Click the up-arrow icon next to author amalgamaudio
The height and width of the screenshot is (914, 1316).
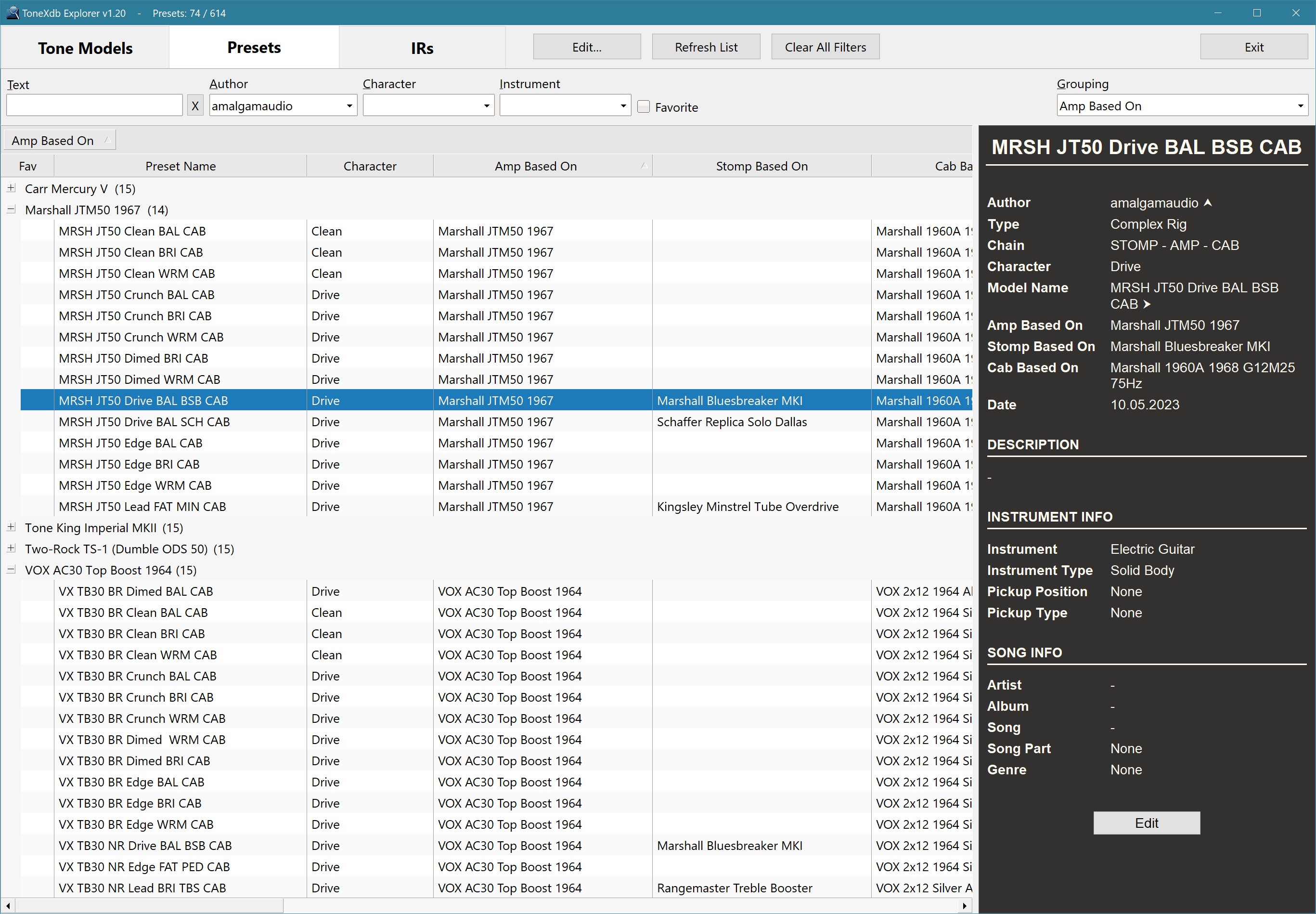tap(1208, 203)
